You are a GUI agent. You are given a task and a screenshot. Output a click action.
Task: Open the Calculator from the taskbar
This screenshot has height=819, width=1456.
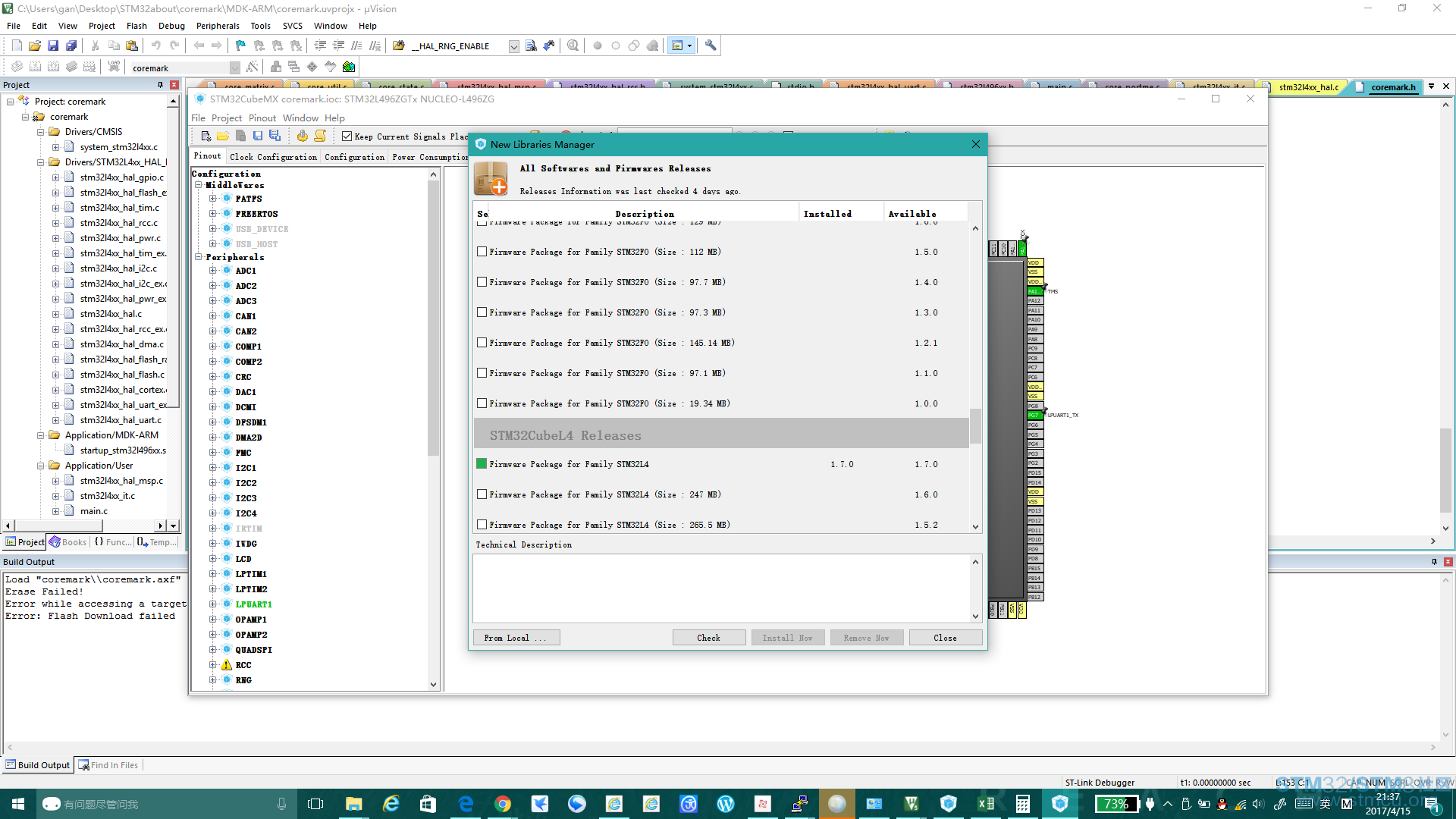1023,804
